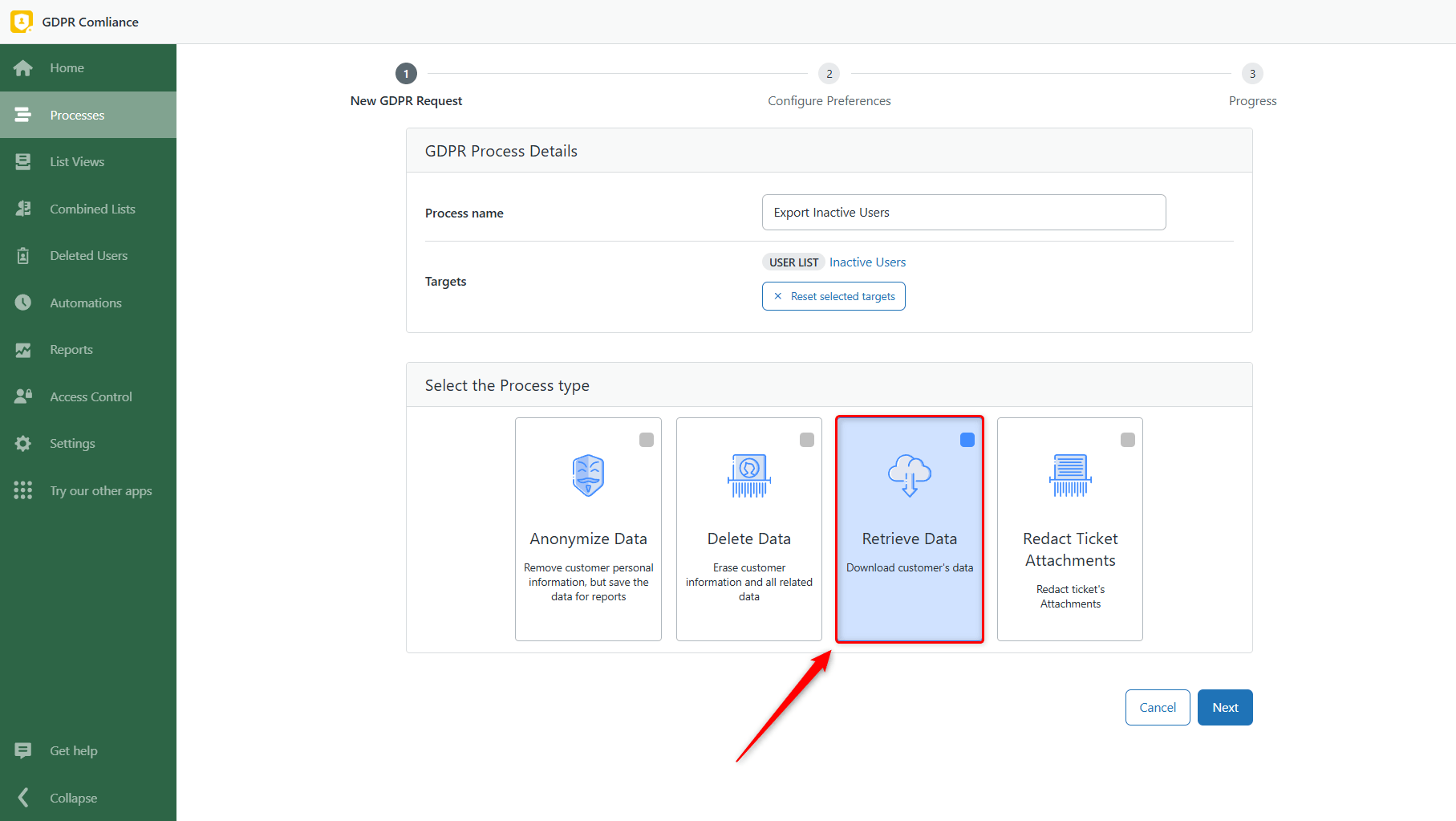Click the Access Control people icon
The height and width of the screenshot is (821, 1456).
(x=23, y=396)
